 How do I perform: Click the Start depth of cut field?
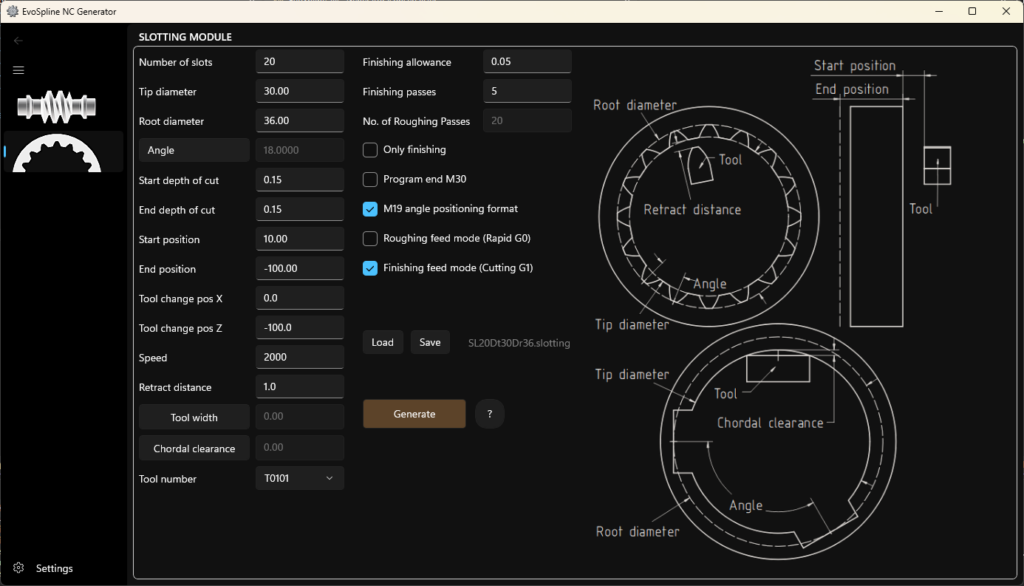click(x=300, y=180)
